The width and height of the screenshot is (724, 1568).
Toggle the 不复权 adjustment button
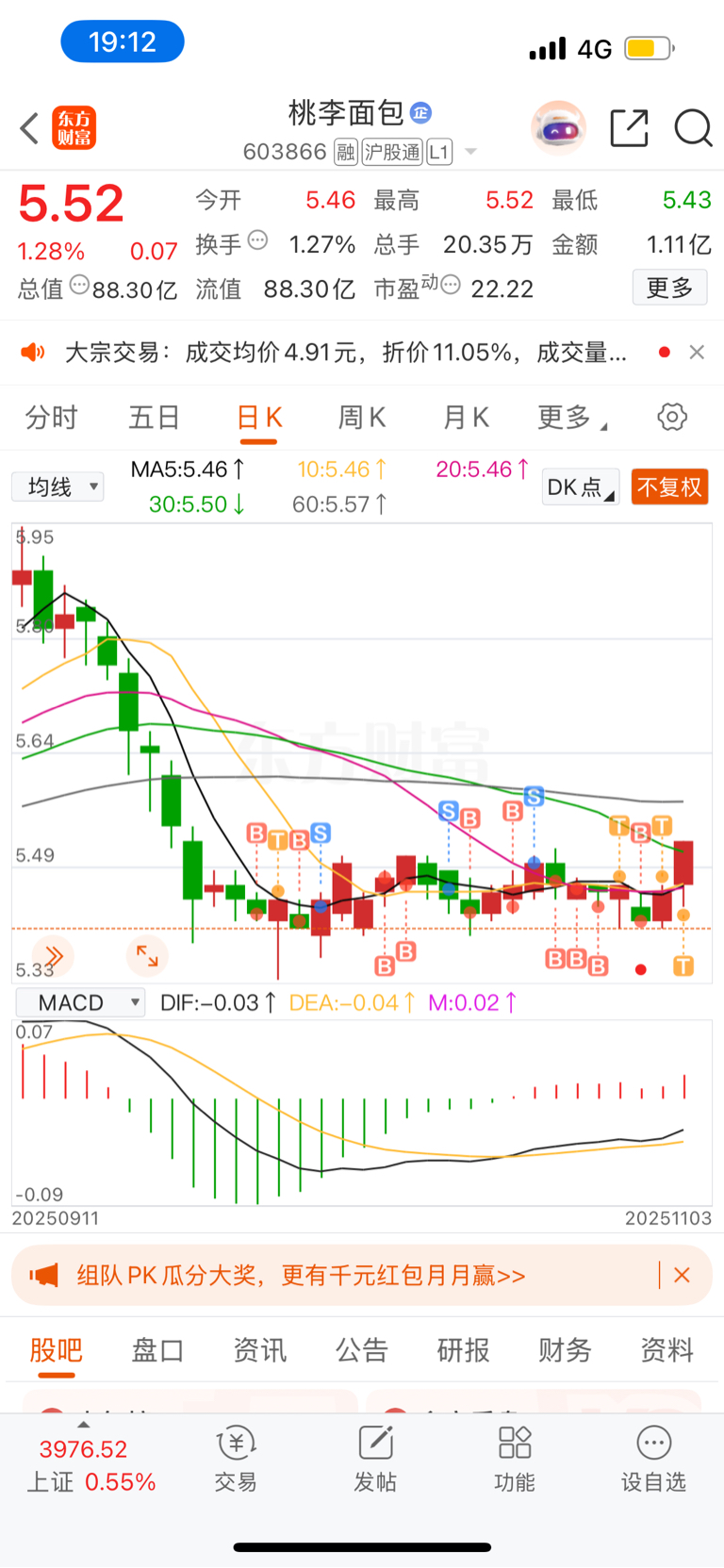(669, 487)
